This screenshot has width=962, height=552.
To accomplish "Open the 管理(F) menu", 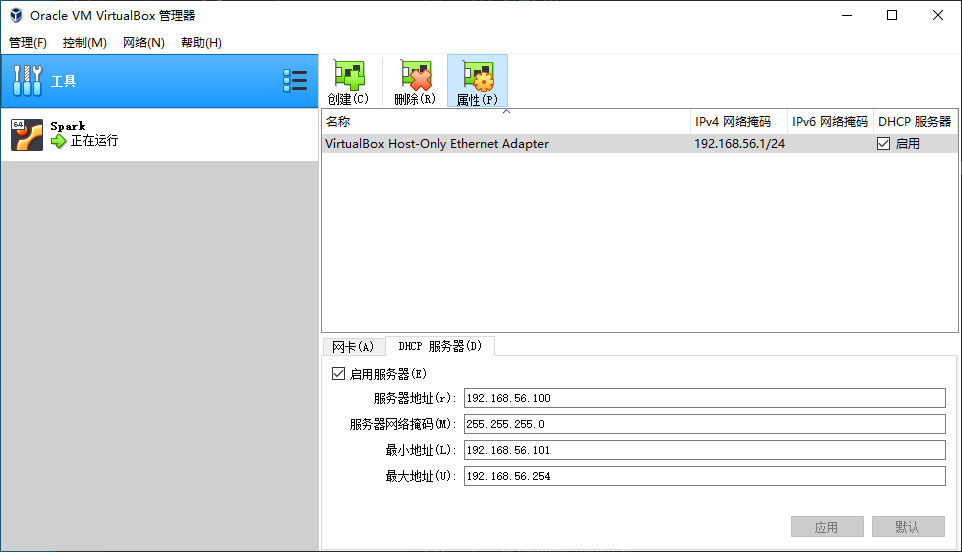I will tap(28, 42).
